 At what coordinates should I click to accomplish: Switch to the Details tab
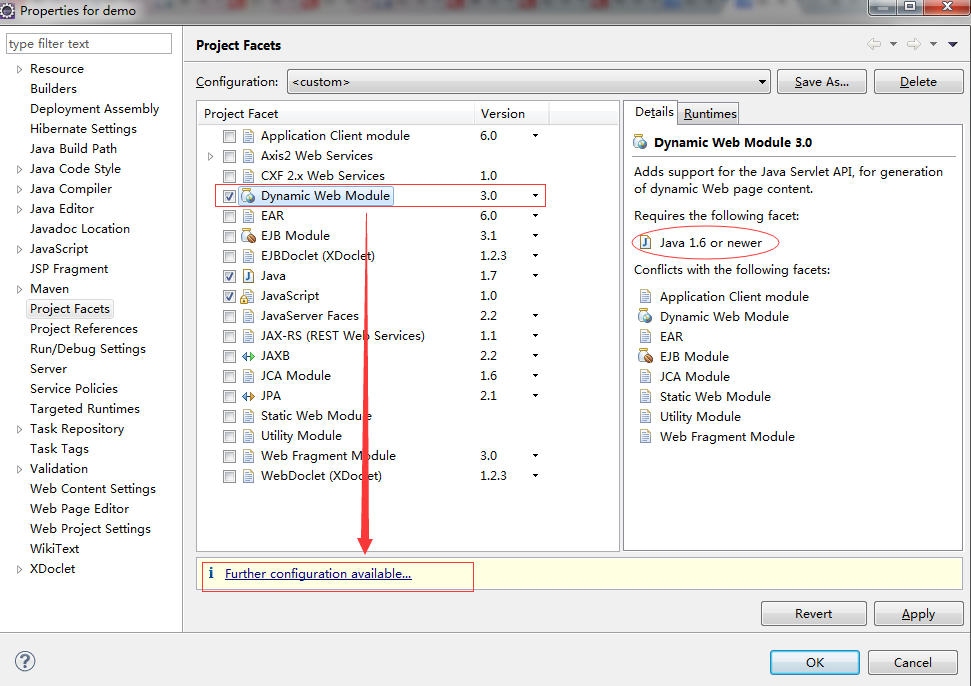[654, 112]
